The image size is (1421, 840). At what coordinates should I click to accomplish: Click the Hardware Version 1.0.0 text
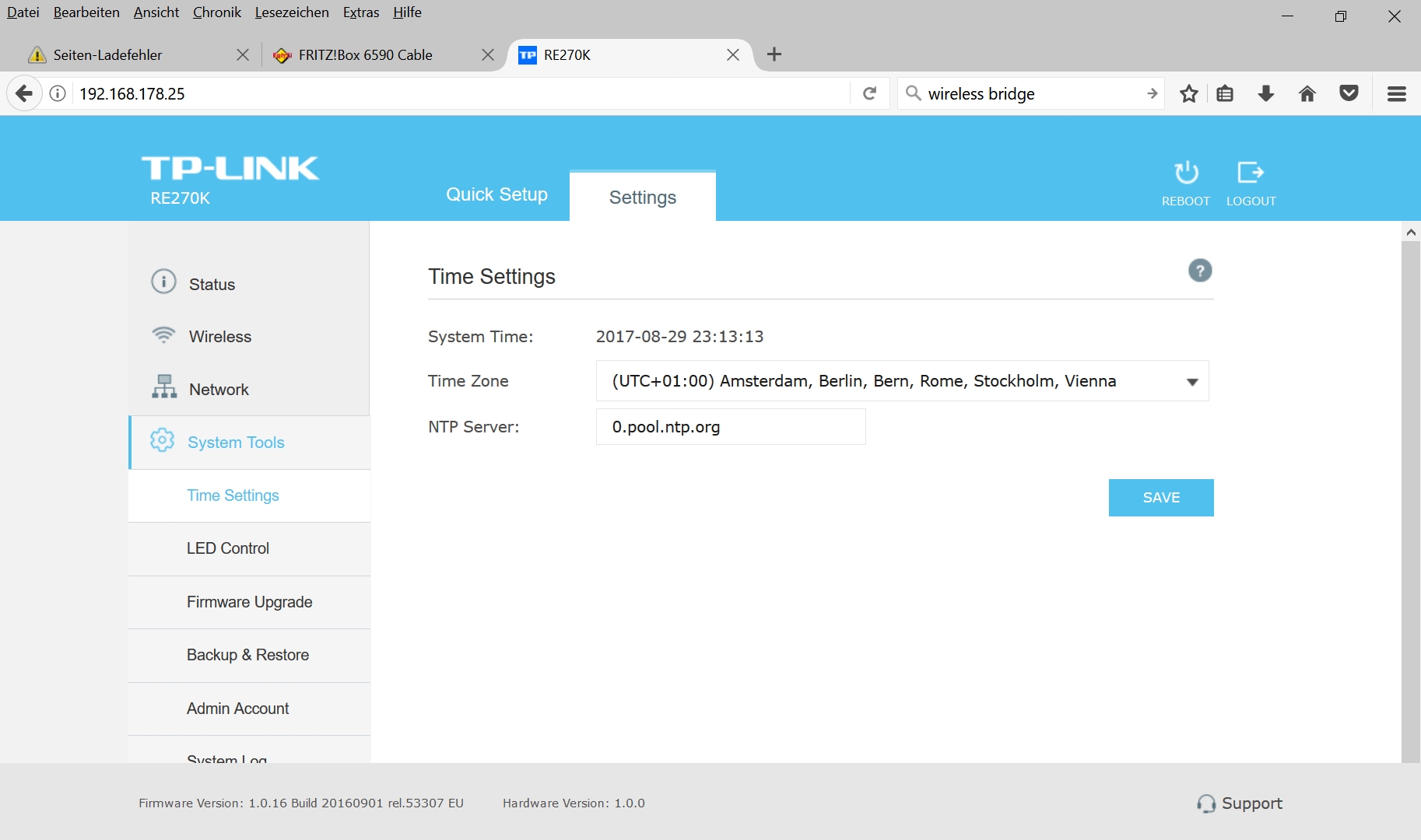coord(574,803)
